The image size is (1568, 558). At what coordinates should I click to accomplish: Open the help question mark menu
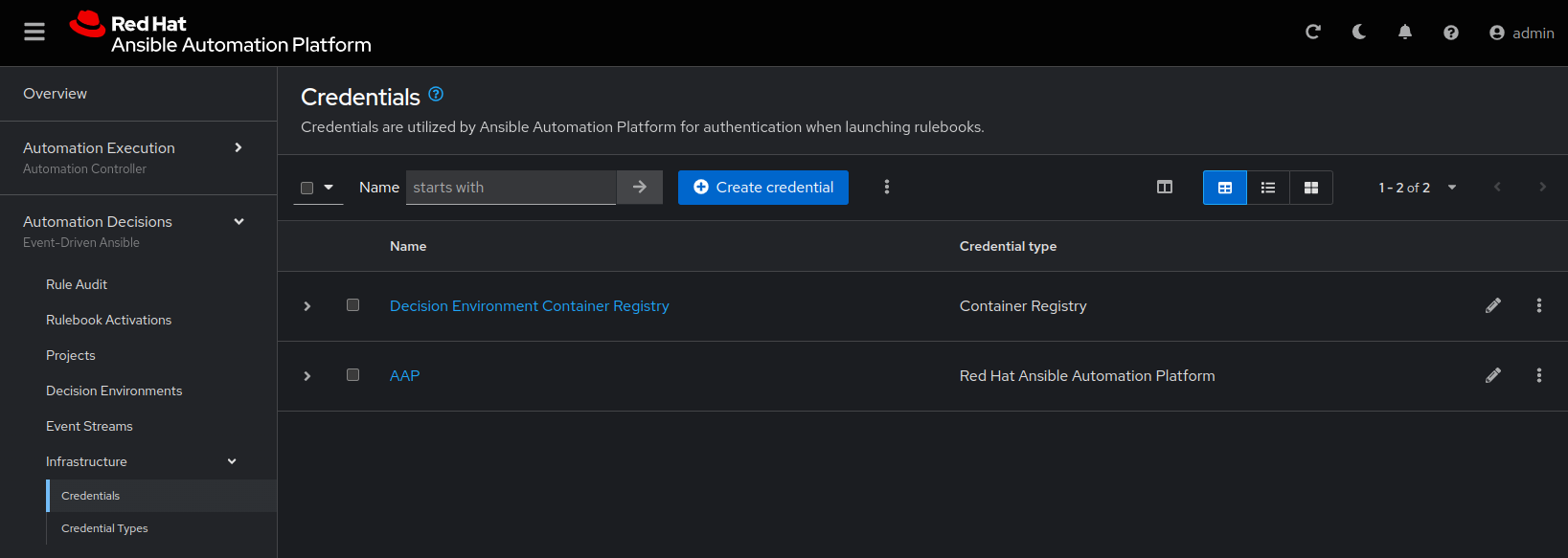tap(1451, 33)
